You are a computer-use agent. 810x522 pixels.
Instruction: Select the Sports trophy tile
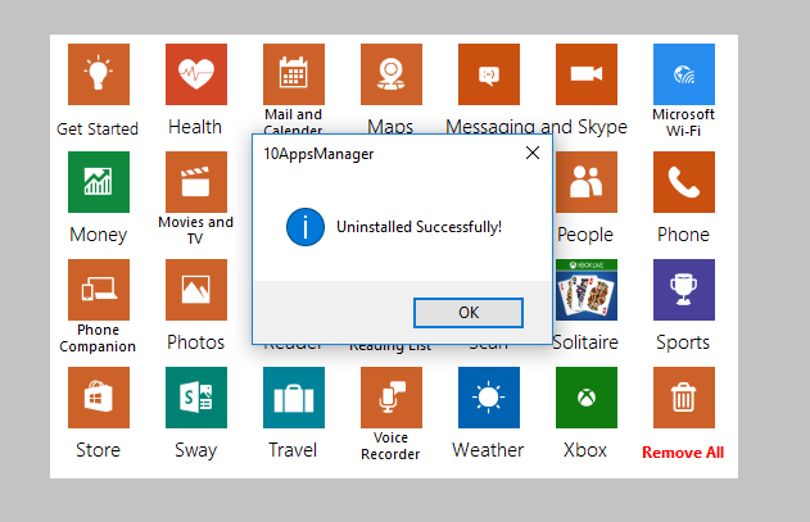point(684,289)
